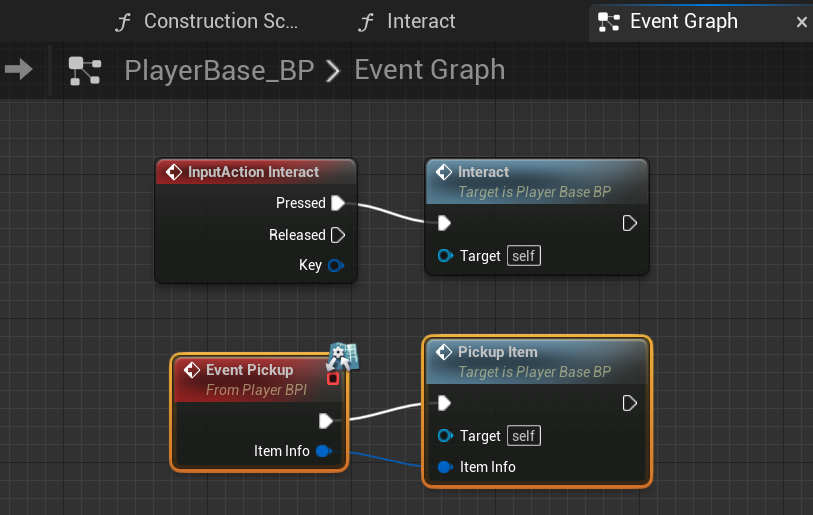The height and width of the screenshot is (515, 813).
Task: Click the Target pin on the Interact node
Action: pos(445,256)
